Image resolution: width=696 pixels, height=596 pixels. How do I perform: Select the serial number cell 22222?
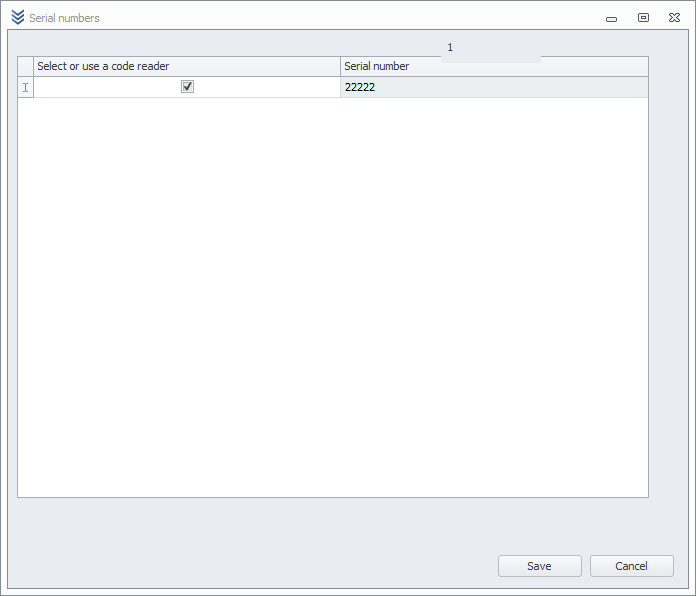(x=494, y=87)
